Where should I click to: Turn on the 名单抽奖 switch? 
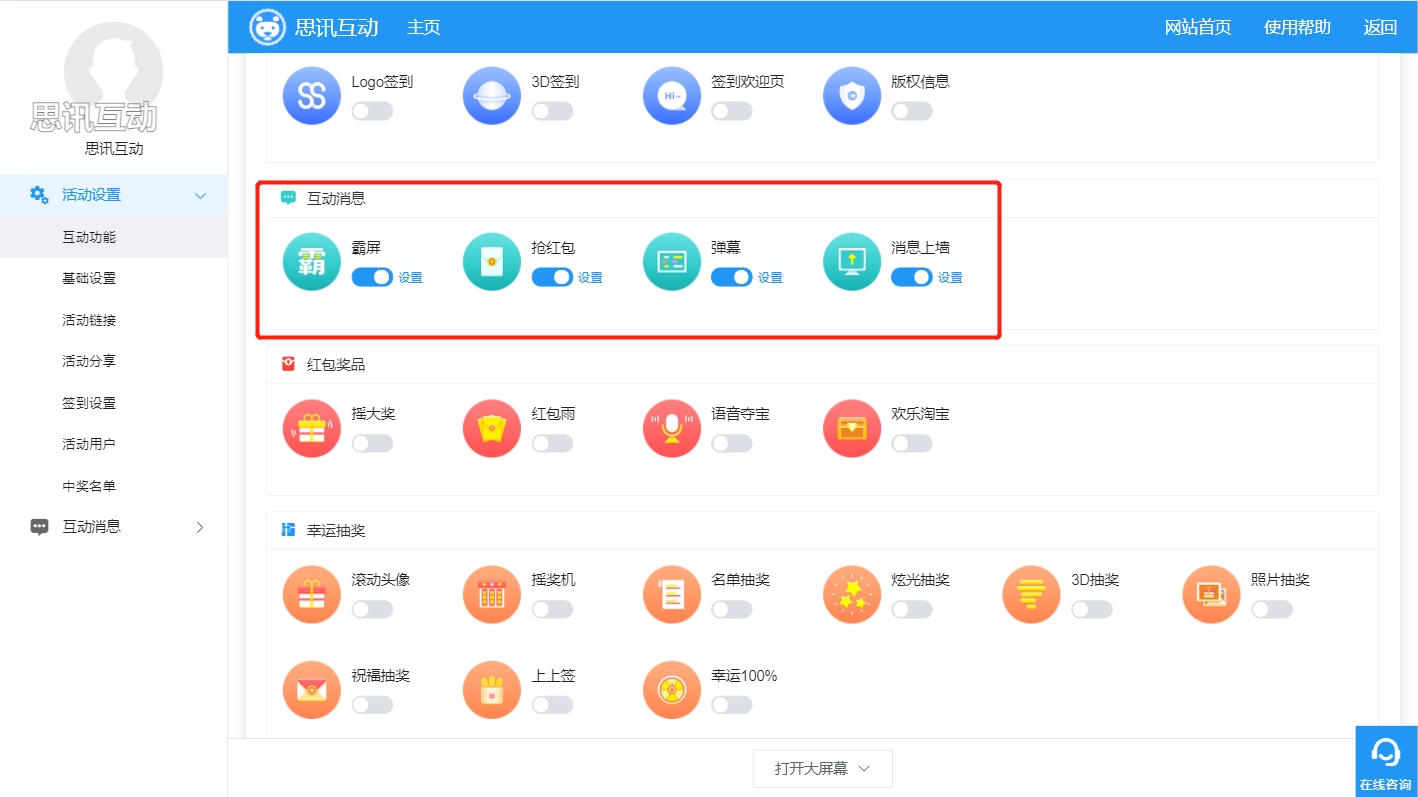[732, 609]
